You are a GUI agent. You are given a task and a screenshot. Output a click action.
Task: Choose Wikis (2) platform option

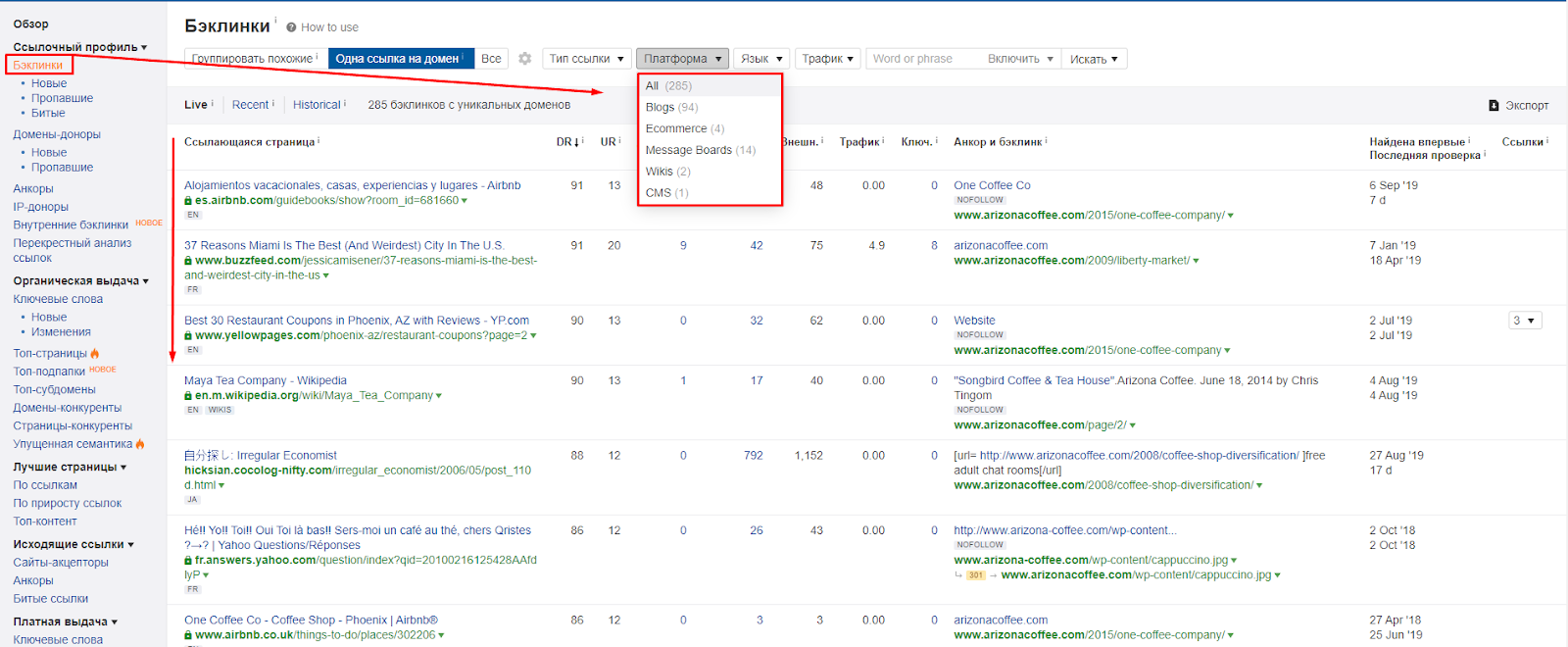coord(710,173)
